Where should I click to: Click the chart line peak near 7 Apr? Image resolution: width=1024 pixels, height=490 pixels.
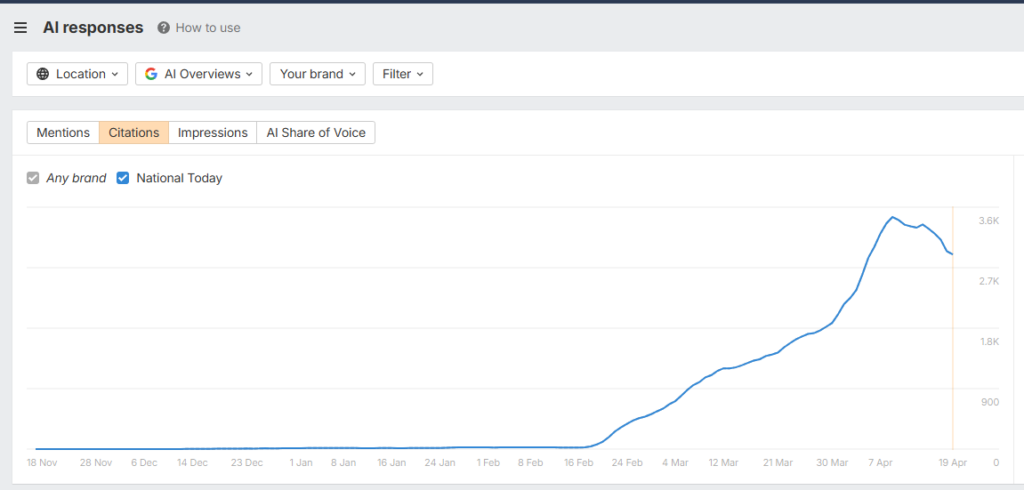click(892, 217)
